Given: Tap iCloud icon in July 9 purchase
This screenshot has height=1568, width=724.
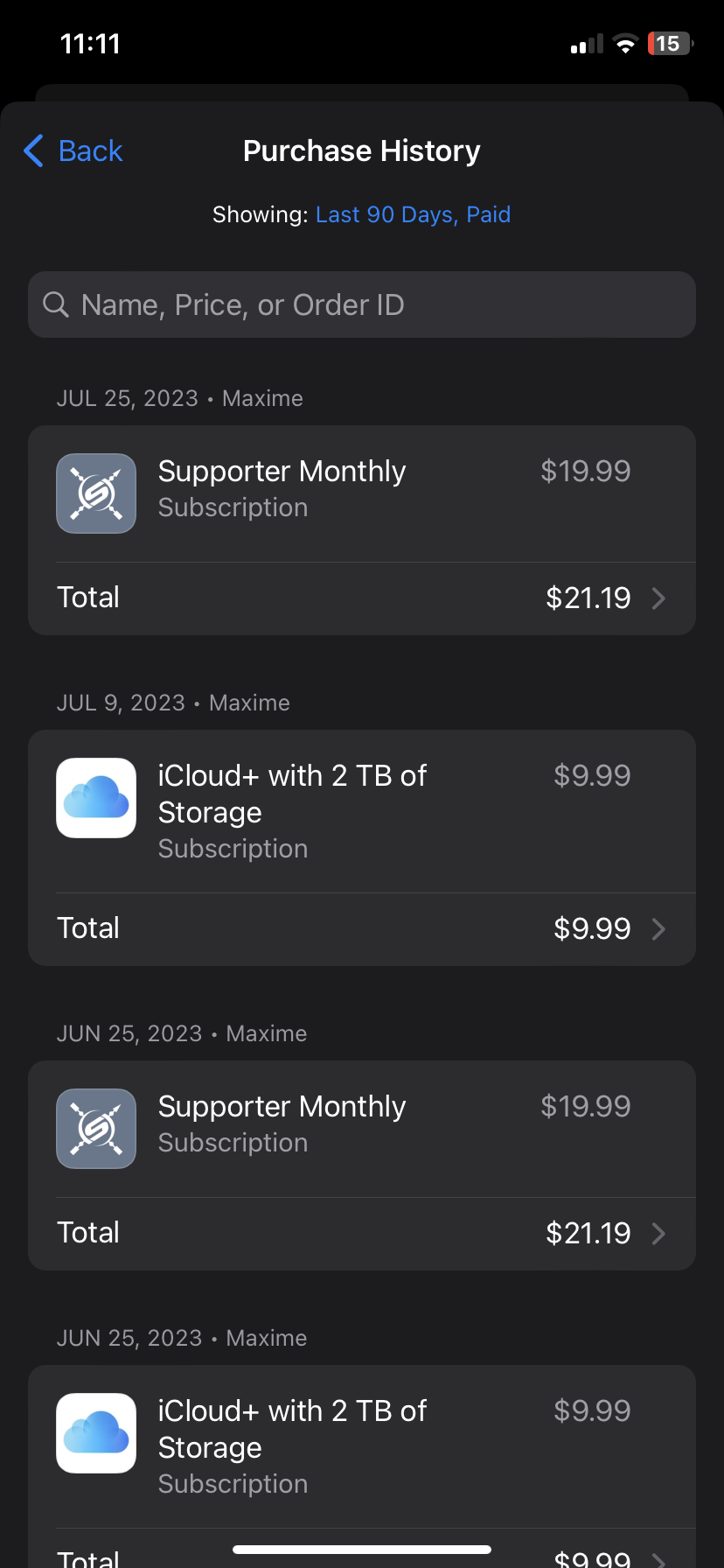Looking at the screenshot, I should point(96,798).
